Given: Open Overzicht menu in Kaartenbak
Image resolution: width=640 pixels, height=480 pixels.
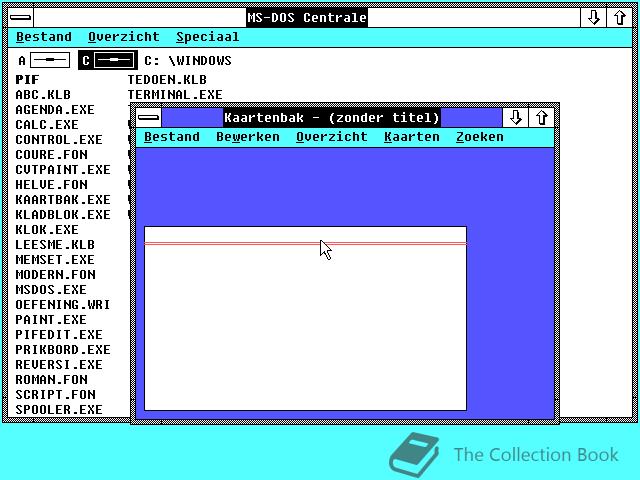Looking at the screenshot, I should (x=331, y=137).
